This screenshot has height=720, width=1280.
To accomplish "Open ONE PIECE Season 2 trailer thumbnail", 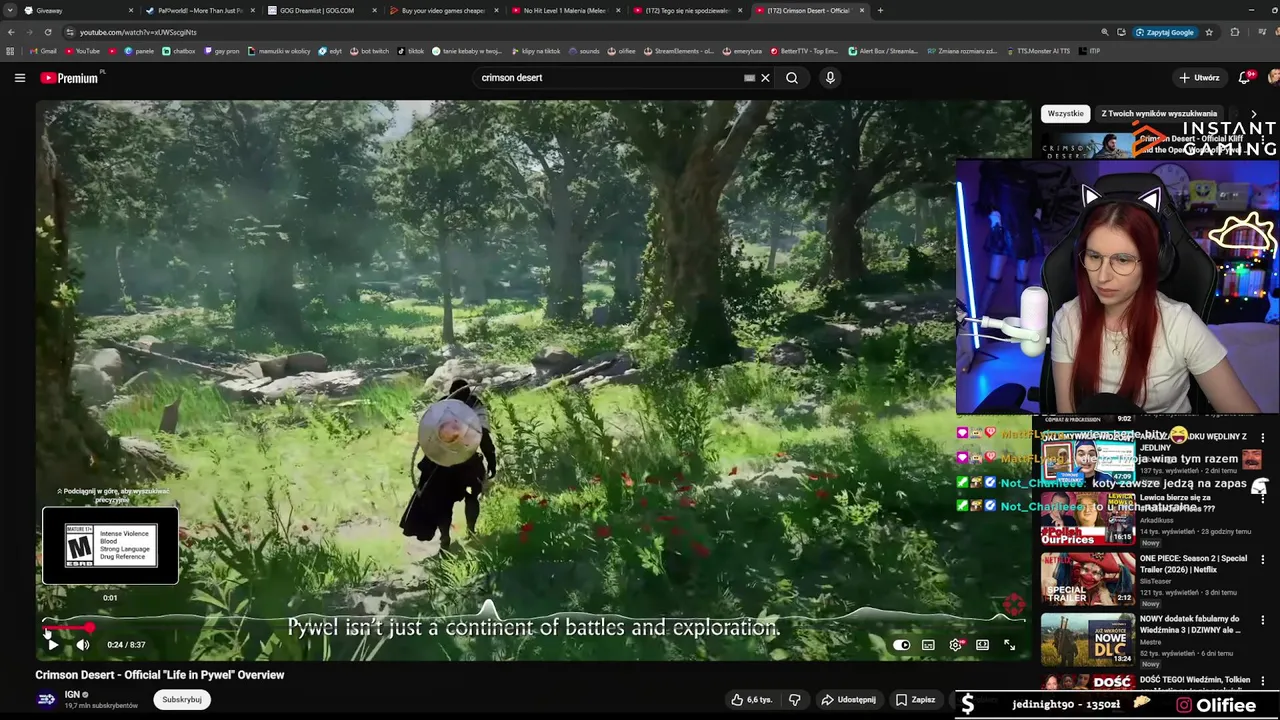I will coord(1088,579).
